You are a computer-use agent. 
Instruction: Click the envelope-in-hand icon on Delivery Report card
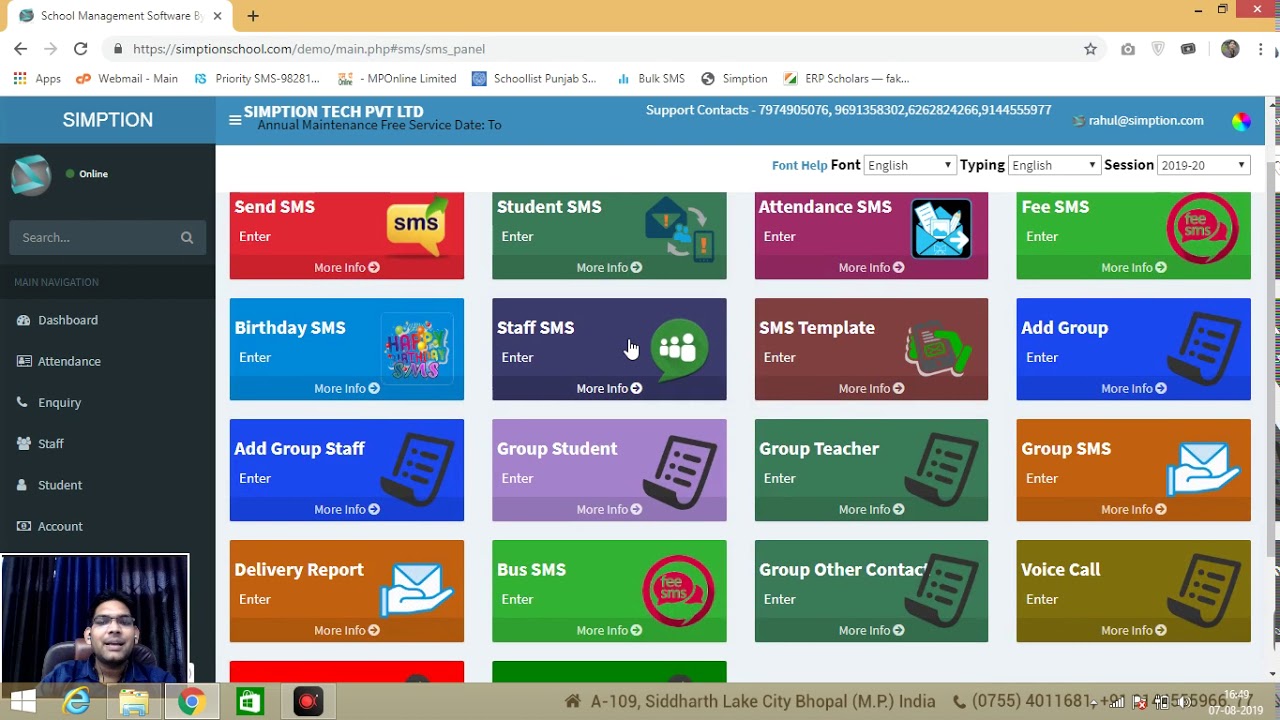pos(417,590)
